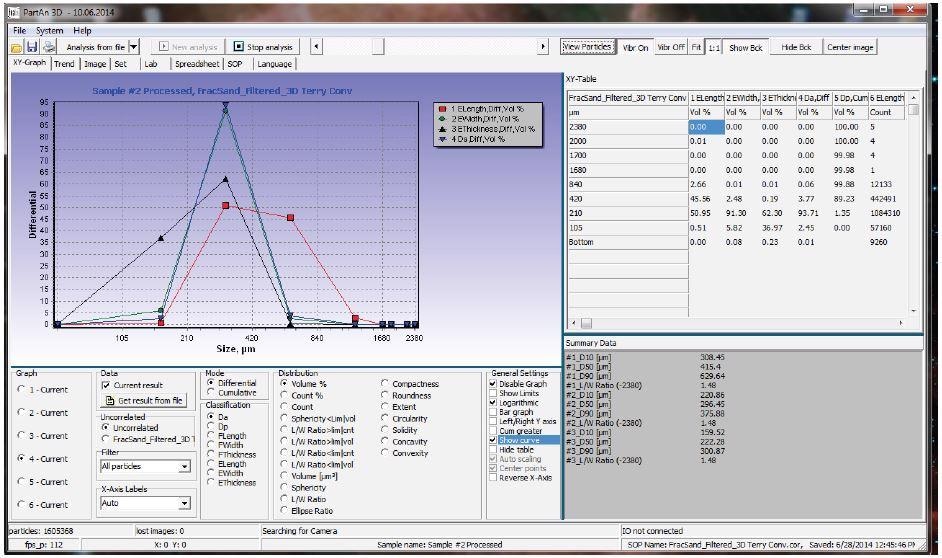Click the save floppy disk icon
The width and height of the screenshot is (942, 558).
click(32, 47)
